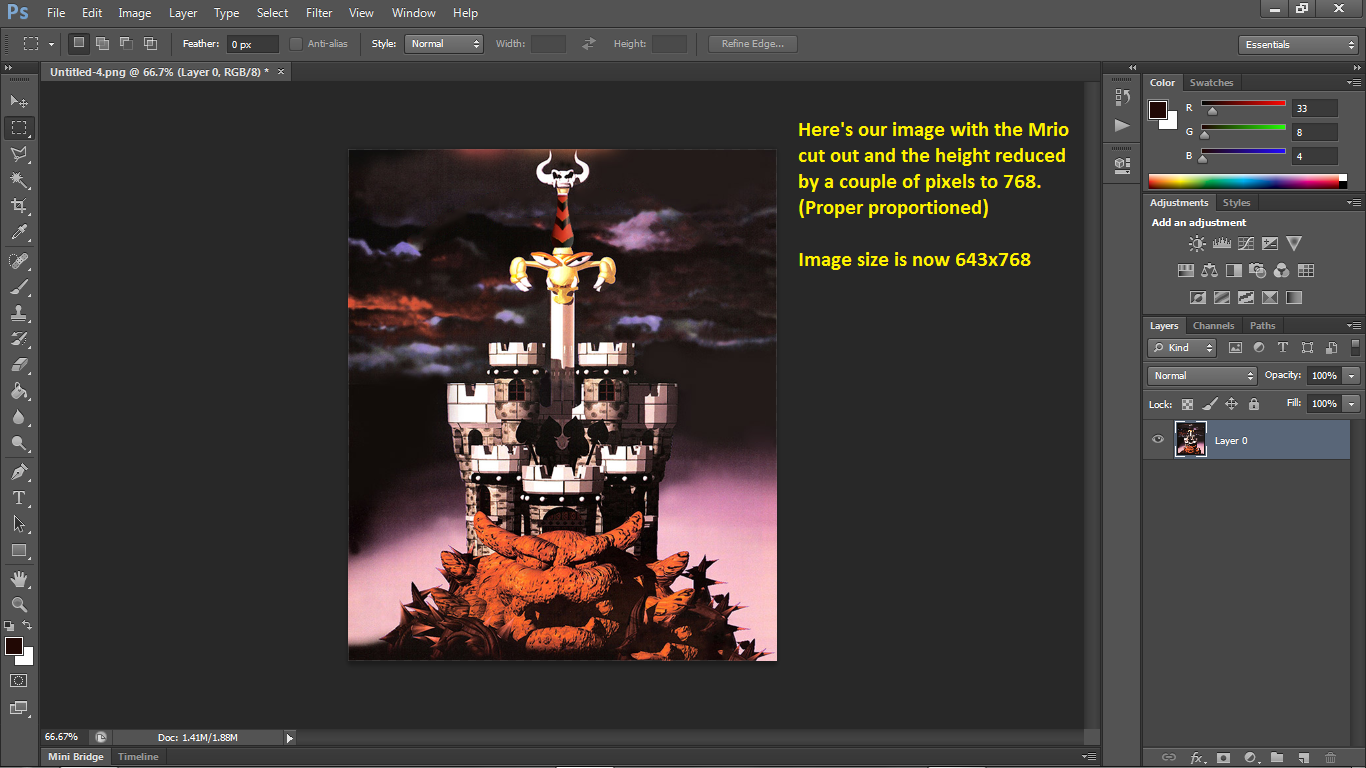The height and width of the screenshot is (768, 1366).
Task: Add a Levels adjustment
Action: pyautogui.click(x=1221, y=243)
